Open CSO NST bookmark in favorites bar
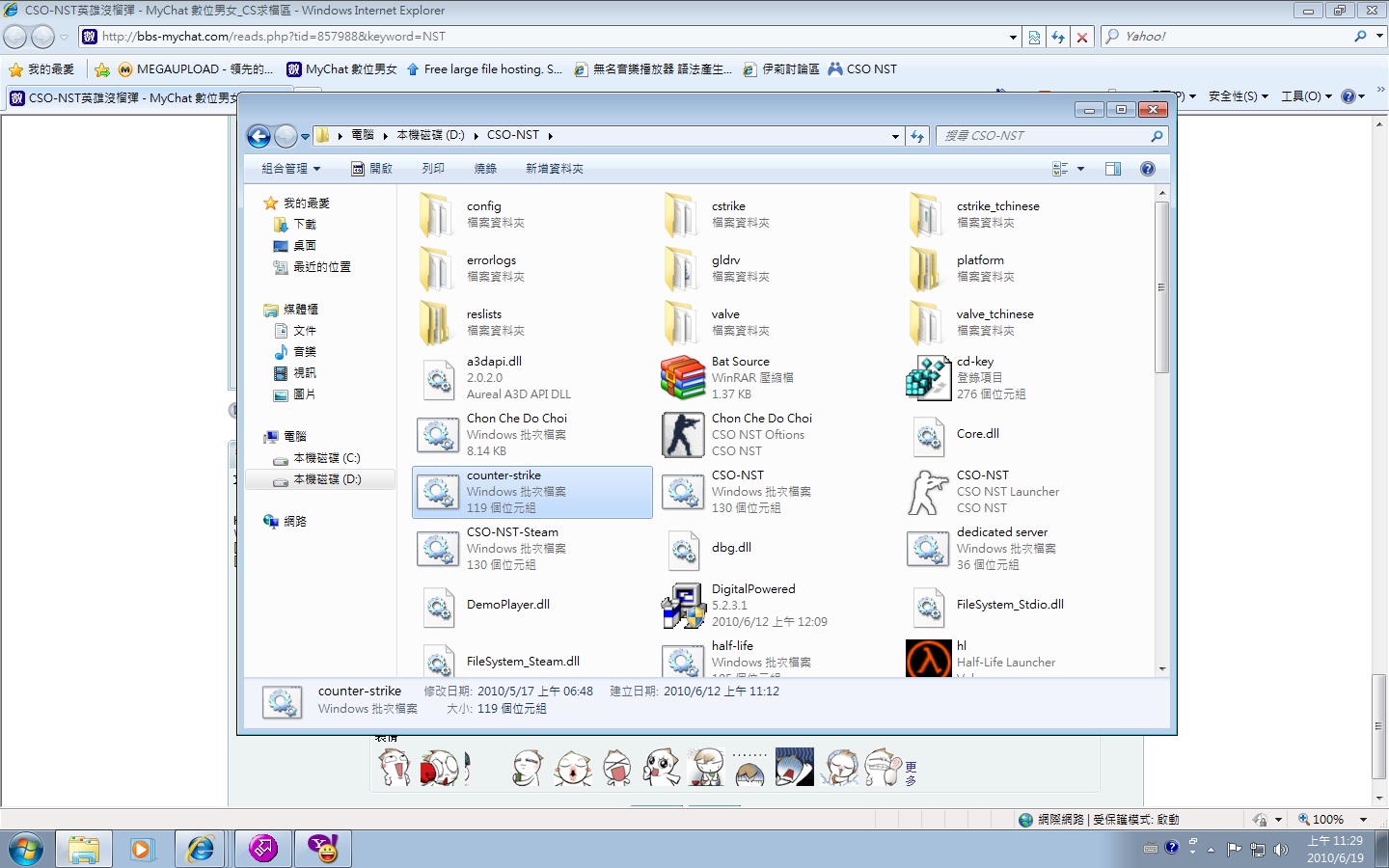The width and height of the screenshot is (1389, 868). (x=862, y=69)
